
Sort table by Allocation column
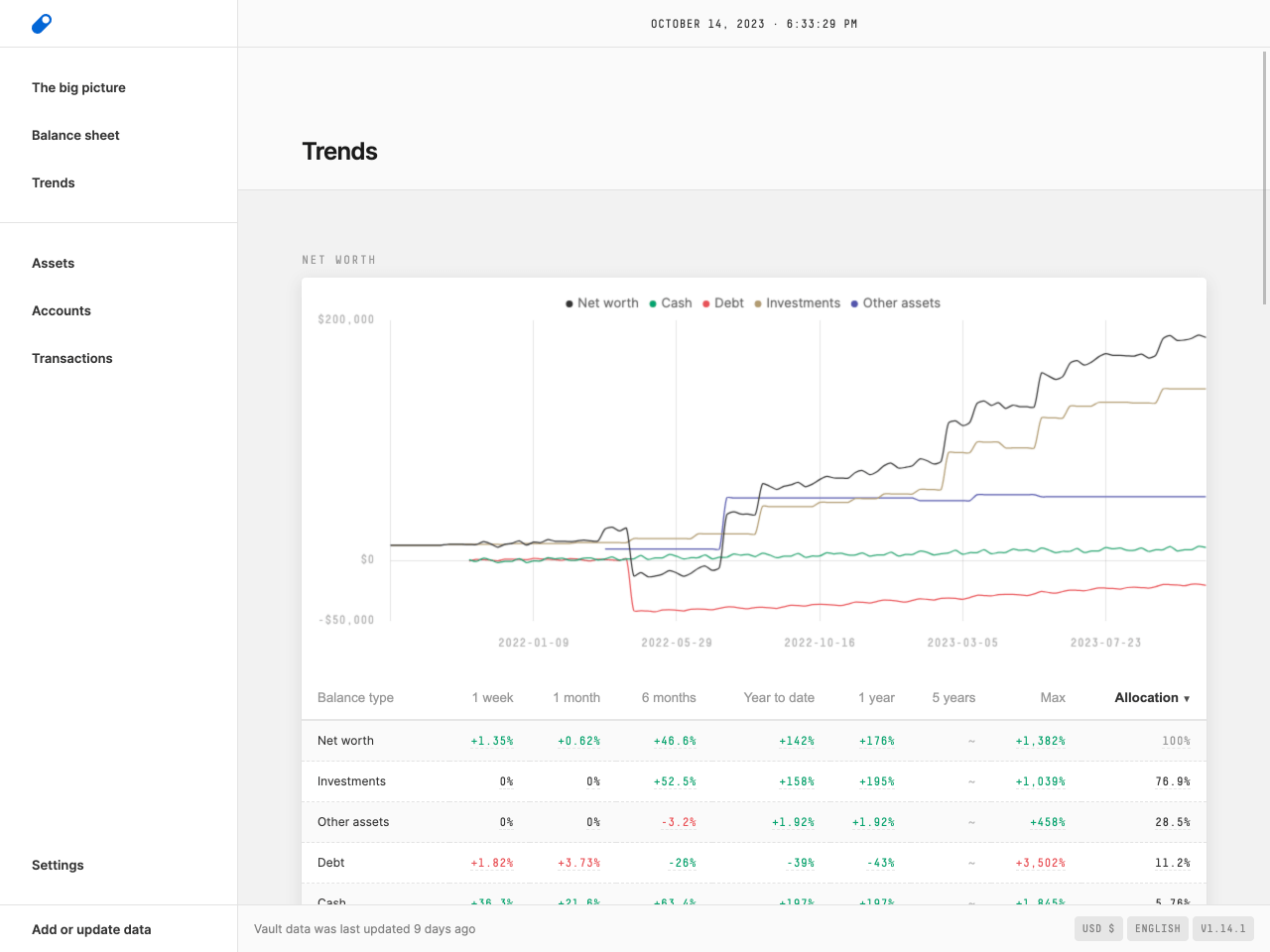1152,698
